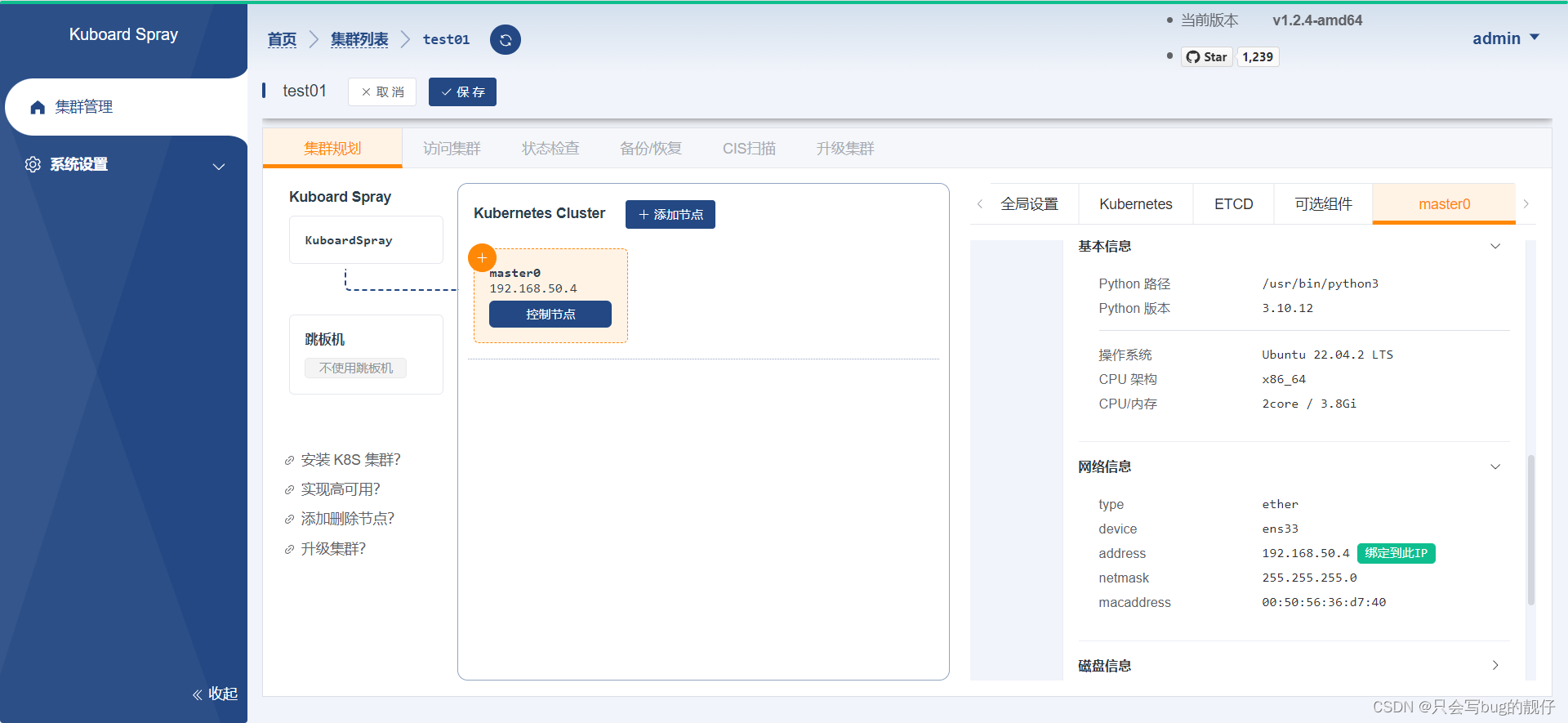The width and height of the screenshot is (1568, 723).
Task: Open the 集群列表 breadcrumb link
Action: click(x=359, y=39)
